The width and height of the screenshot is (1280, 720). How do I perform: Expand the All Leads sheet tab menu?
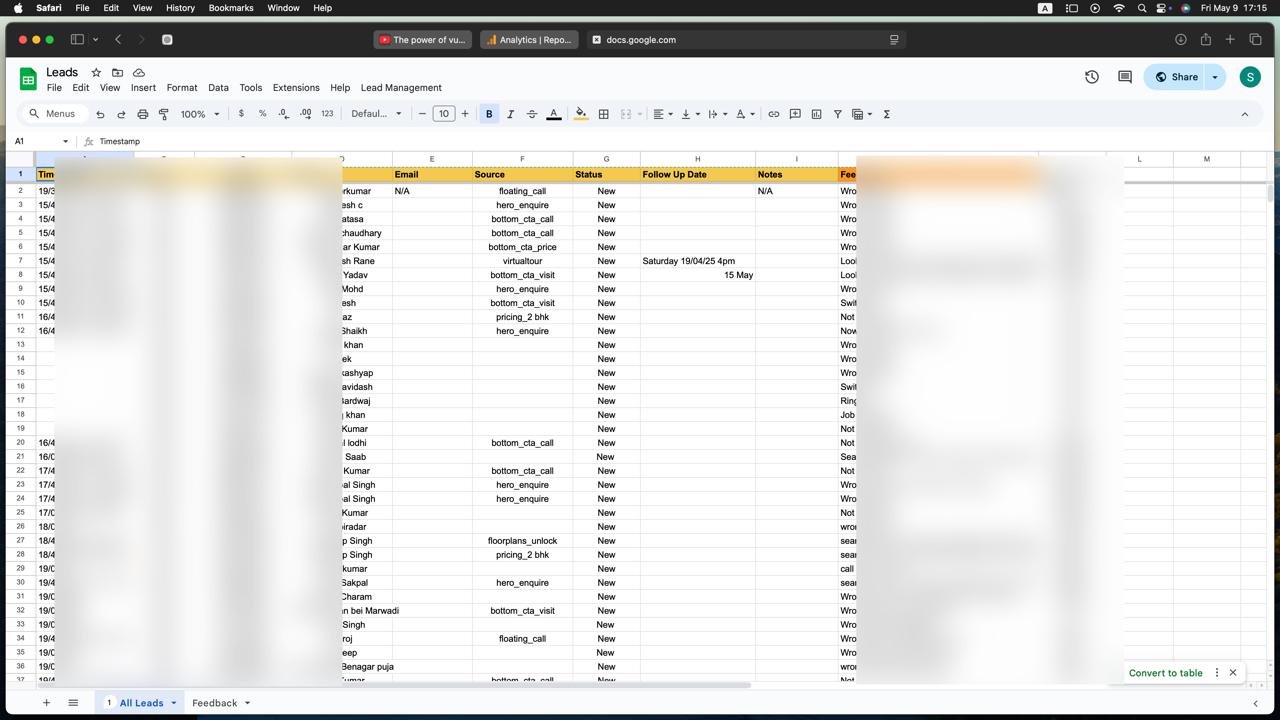pyautogui.click(x=172, y=703)
